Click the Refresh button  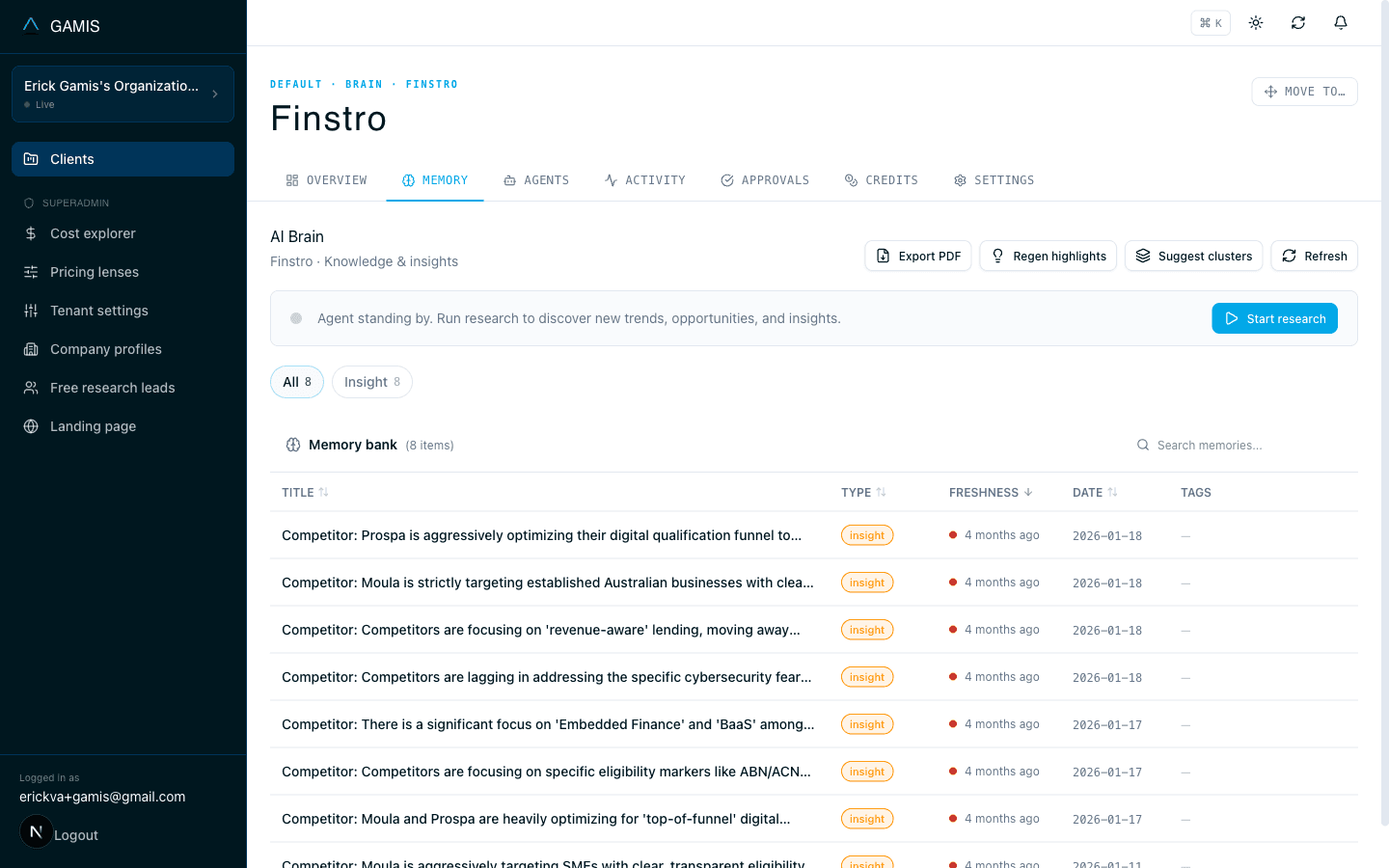coord(1315,256)
